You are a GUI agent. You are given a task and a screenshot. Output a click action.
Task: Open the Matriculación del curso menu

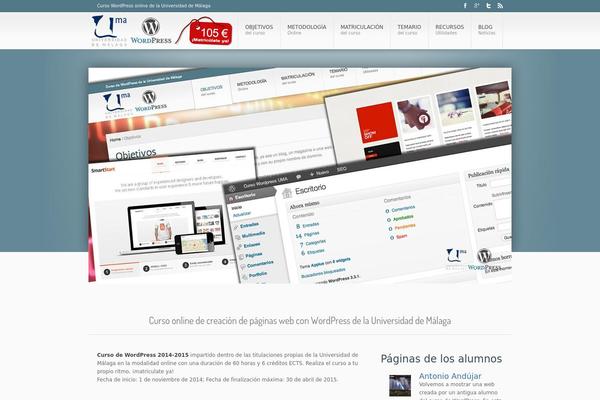[362, 30]
